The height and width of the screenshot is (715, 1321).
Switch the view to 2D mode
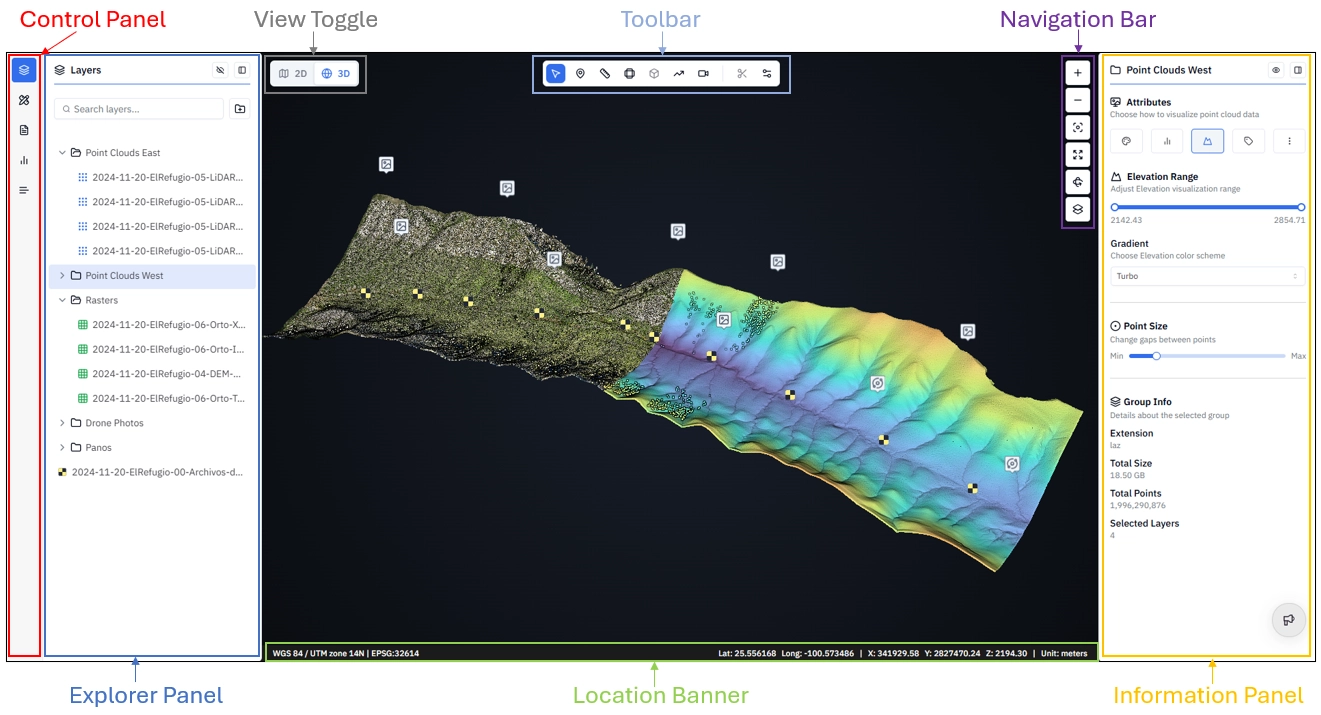[x=293, y=74]
